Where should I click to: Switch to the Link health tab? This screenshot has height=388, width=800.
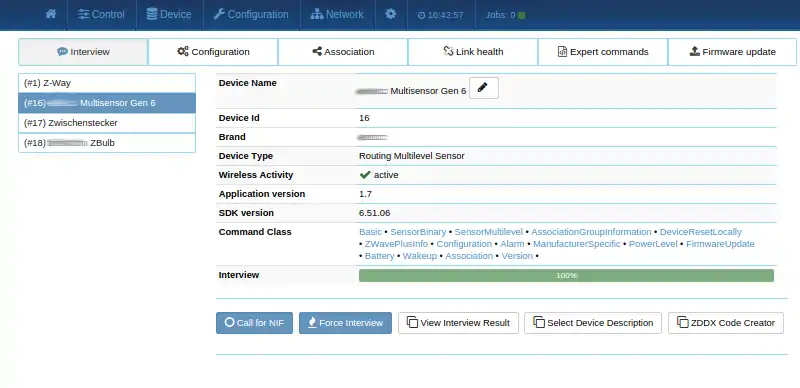(x=473, y=52)
